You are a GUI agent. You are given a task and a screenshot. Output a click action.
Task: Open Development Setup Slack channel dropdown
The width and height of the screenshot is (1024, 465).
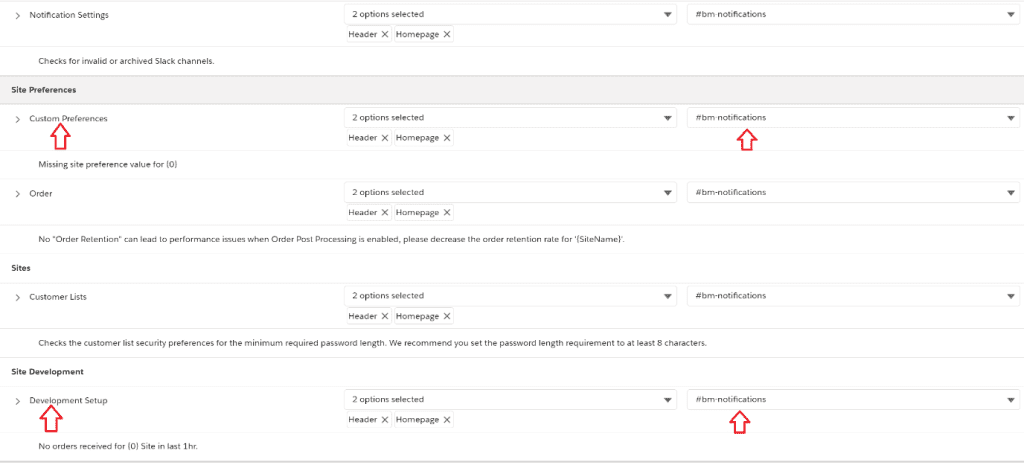pos(852,400)
